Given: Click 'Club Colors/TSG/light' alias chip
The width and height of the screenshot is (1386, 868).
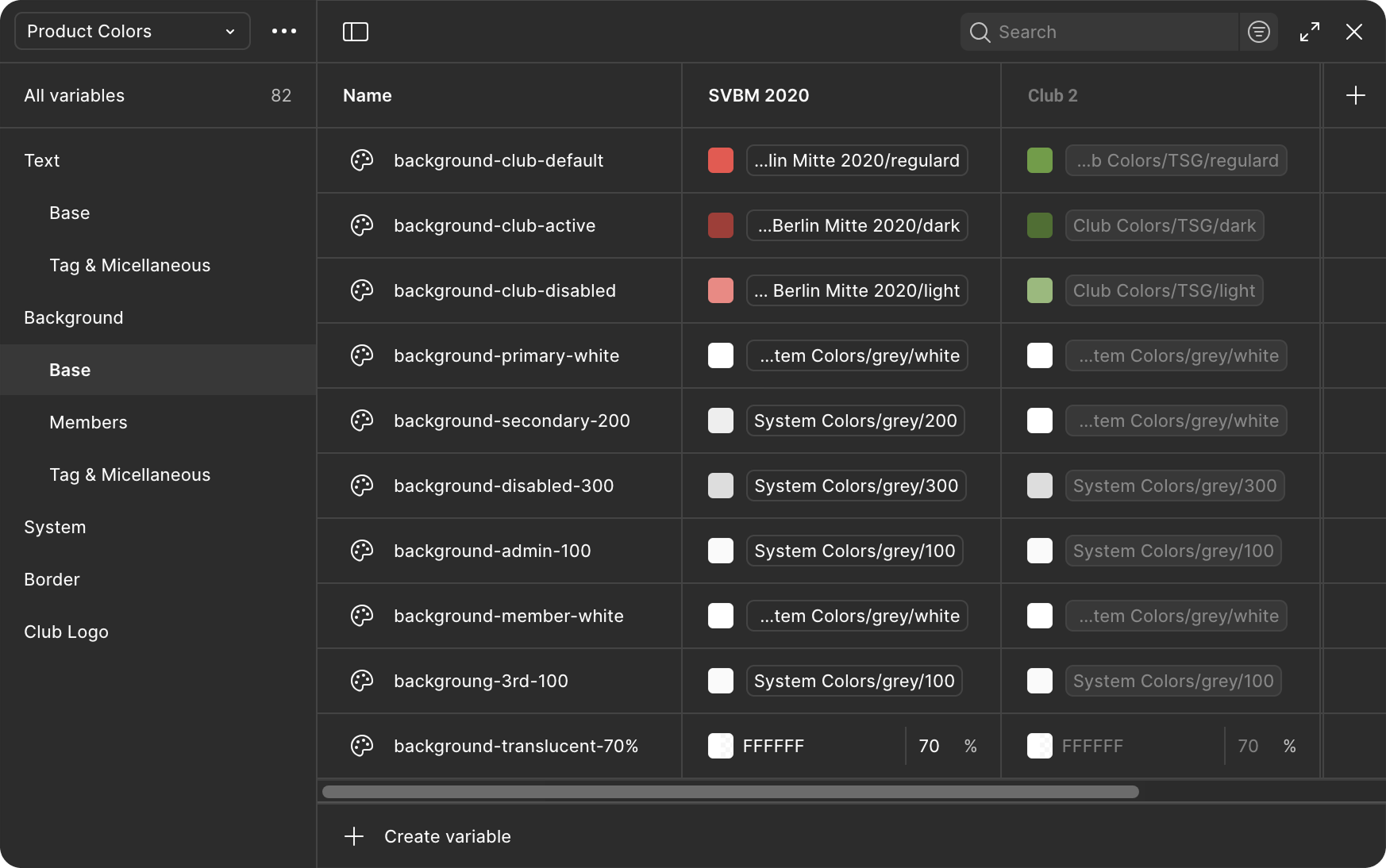Looking at the screenshot, I should (x=1165, y=290).
